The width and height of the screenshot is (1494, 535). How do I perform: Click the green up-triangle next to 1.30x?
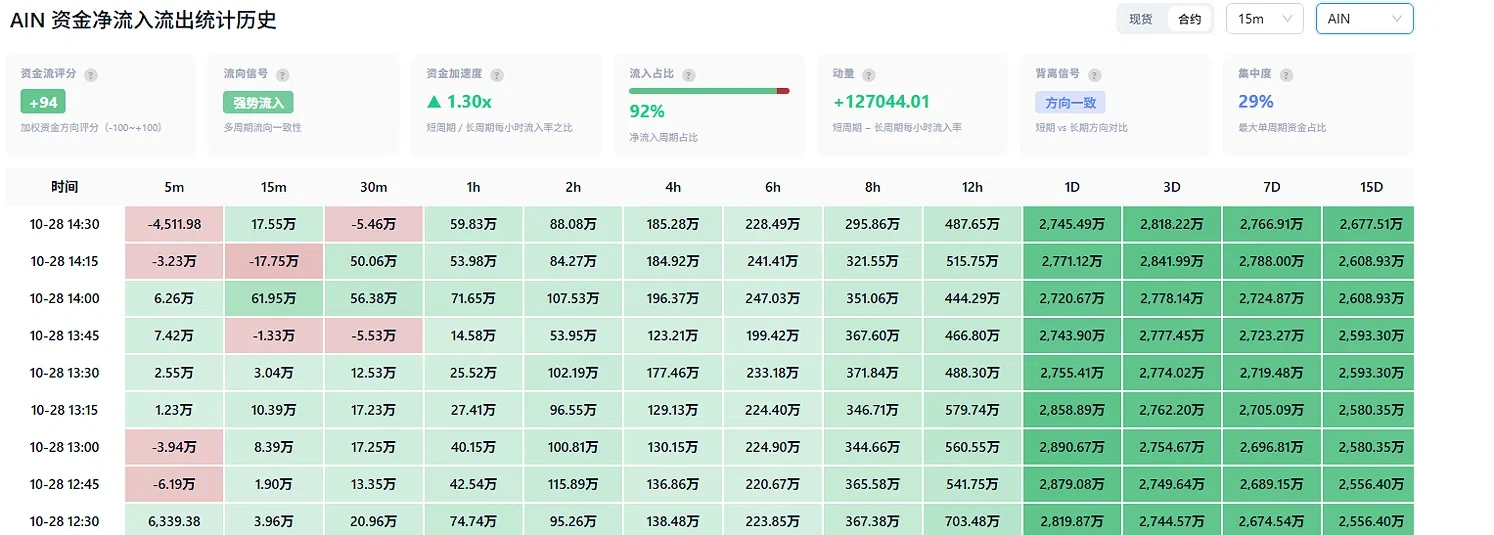tap(433, 102)
